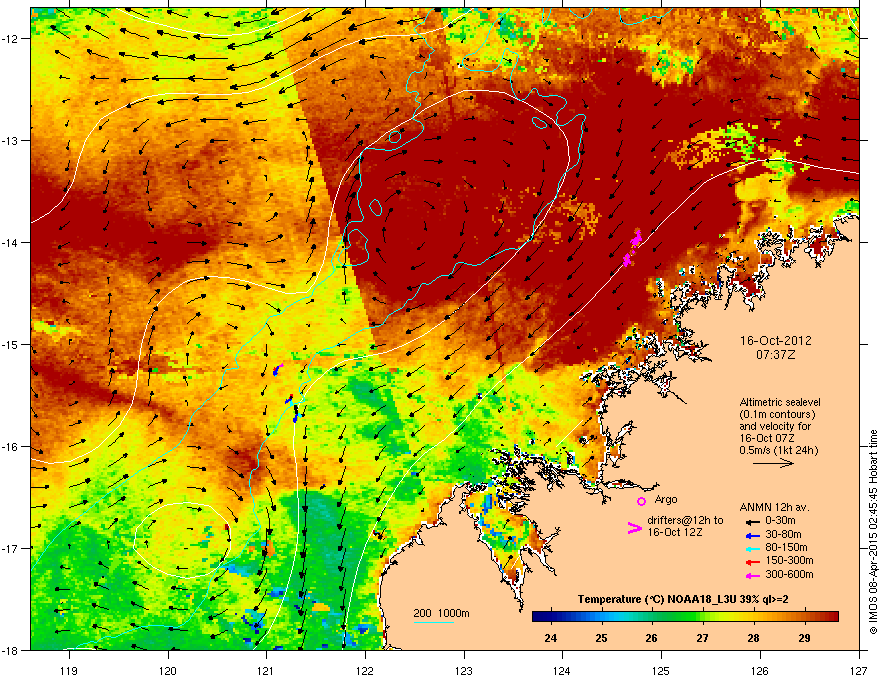Click the 28 tick label under color bar
This screenshot has width=880, height=680.
pyautogui.click(x=753, y=638)
